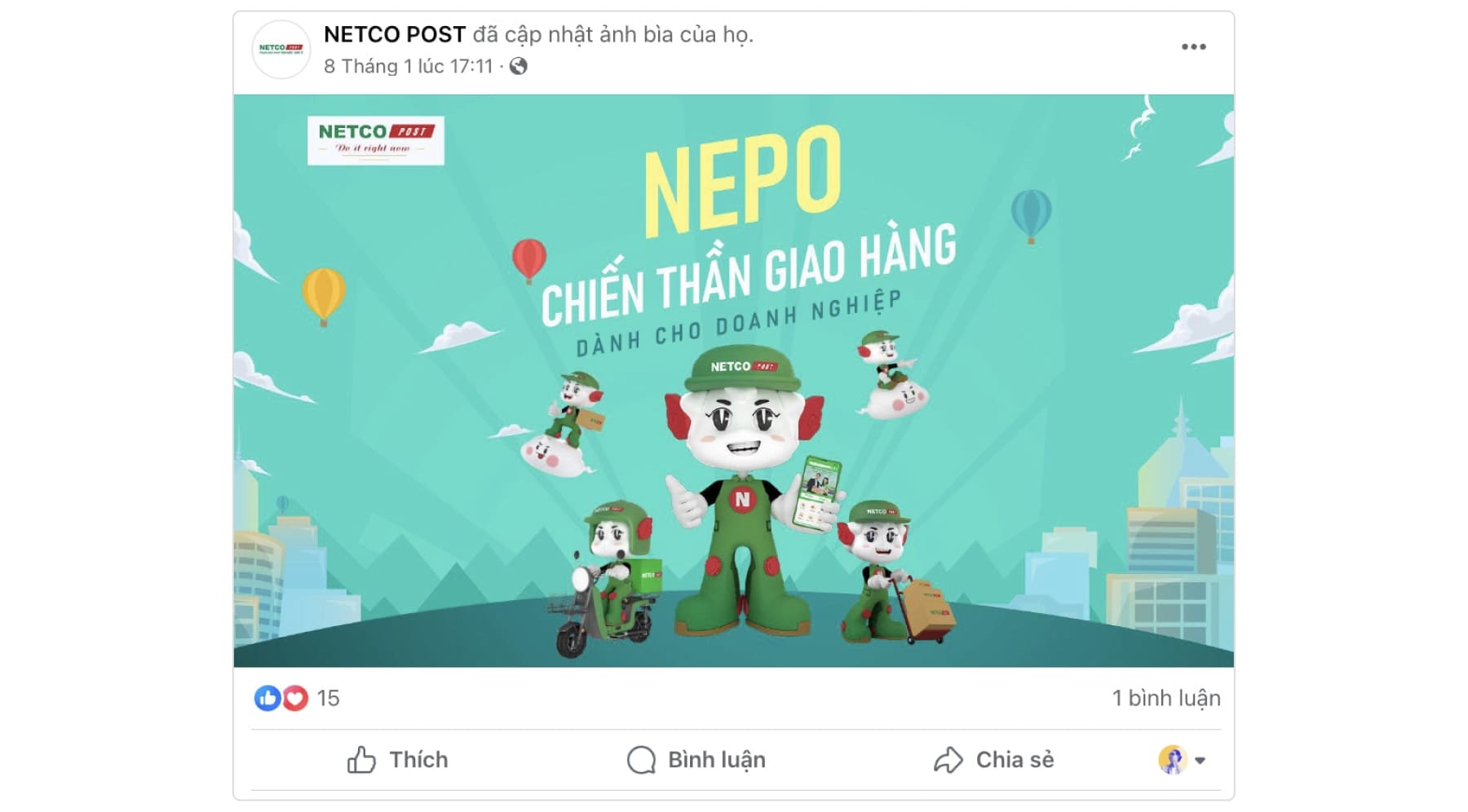
Task: Click the Bình luận button
Action: (696, 760)
